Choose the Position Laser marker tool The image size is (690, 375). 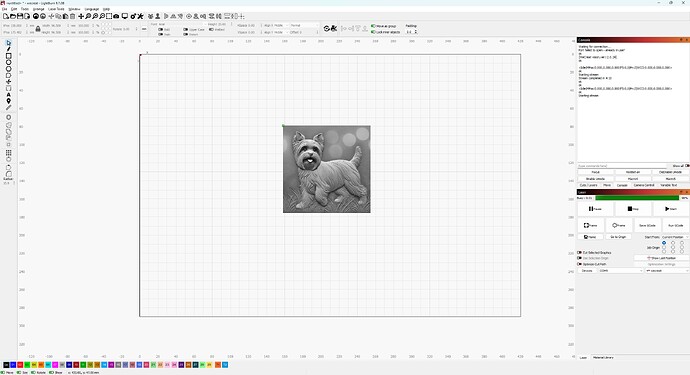pos(8,101)
